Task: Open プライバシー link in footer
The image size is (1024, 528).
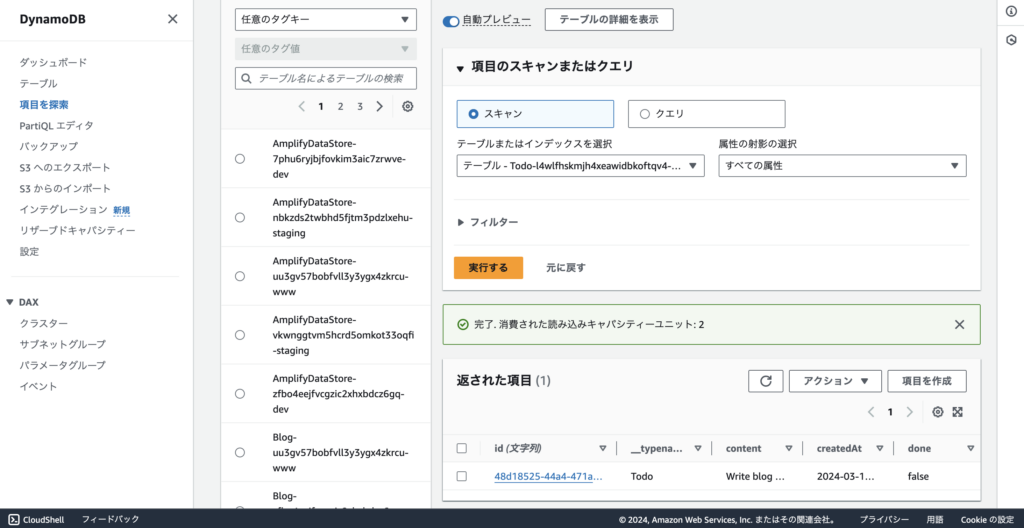Action: tap(884, 520)
